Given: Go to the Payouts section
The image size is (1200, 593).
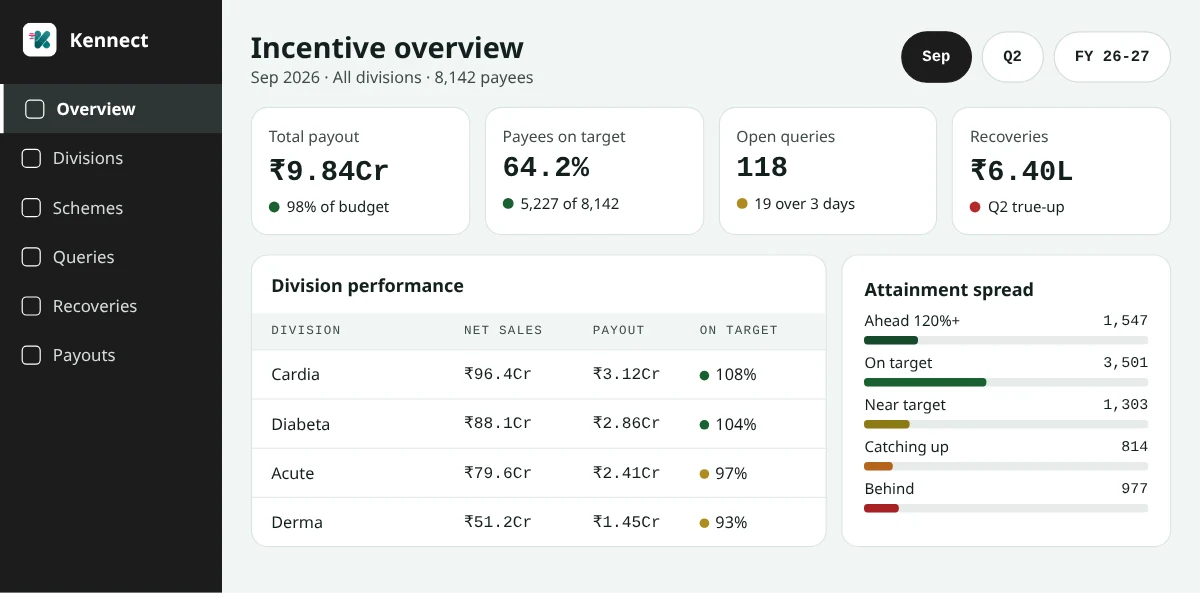Looking at the screenshot, I should pos(84,355).
